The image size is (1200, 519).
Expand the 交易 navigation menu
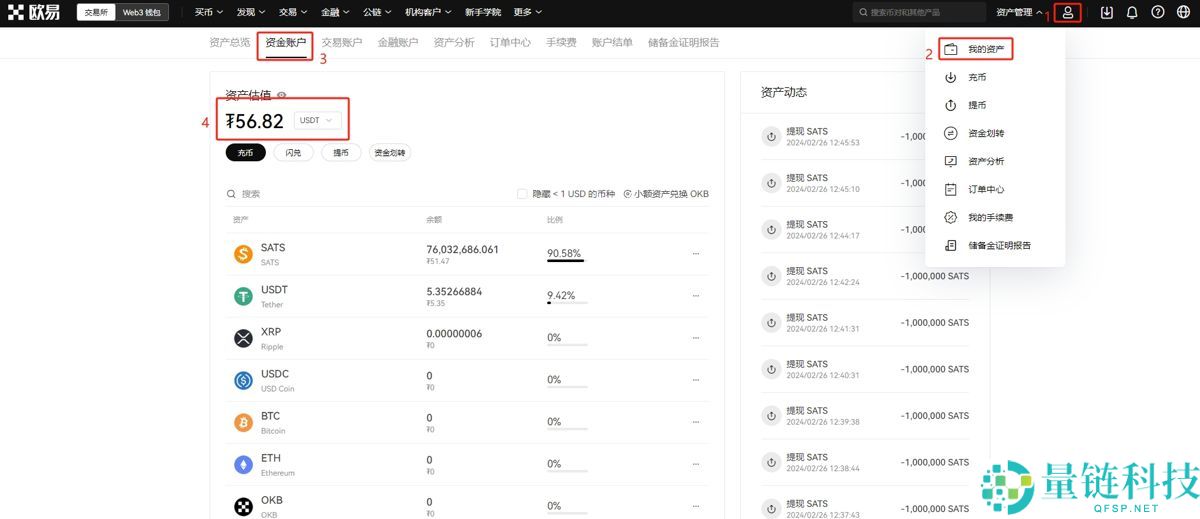(292, 13)
